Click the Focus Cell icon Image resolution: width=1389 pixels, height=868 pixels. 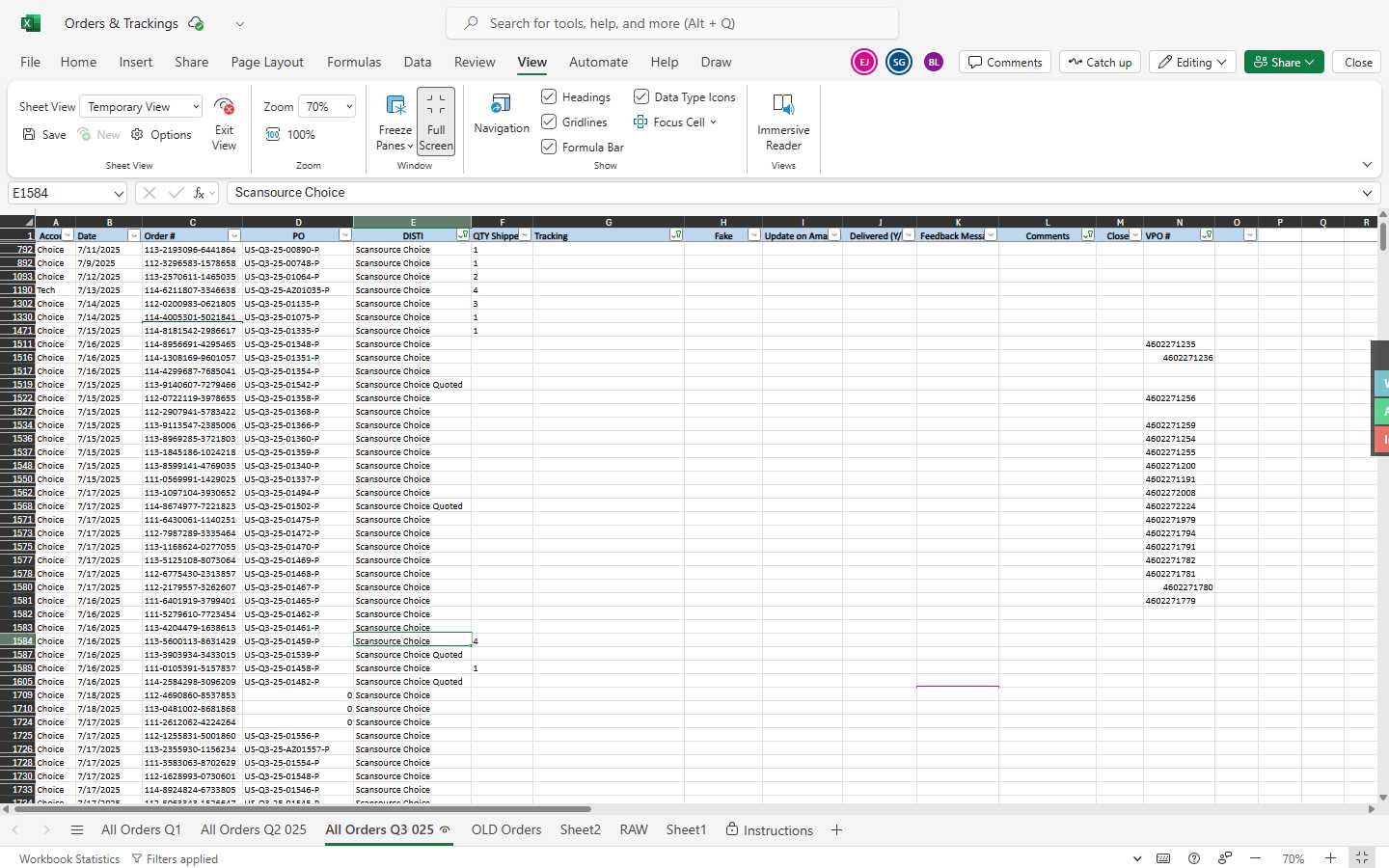click(640, 122)
